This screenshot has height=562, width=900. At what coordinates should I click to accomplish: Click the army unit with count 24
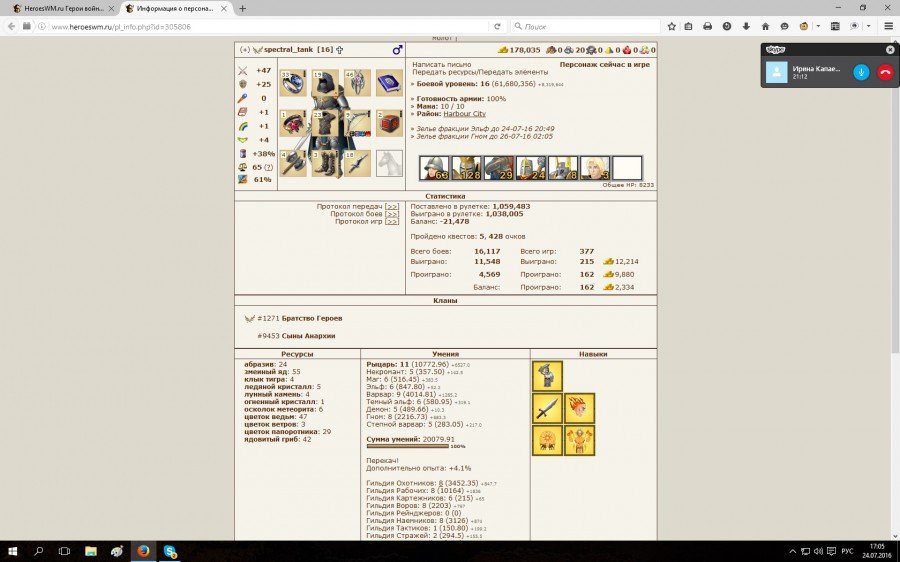530,168
